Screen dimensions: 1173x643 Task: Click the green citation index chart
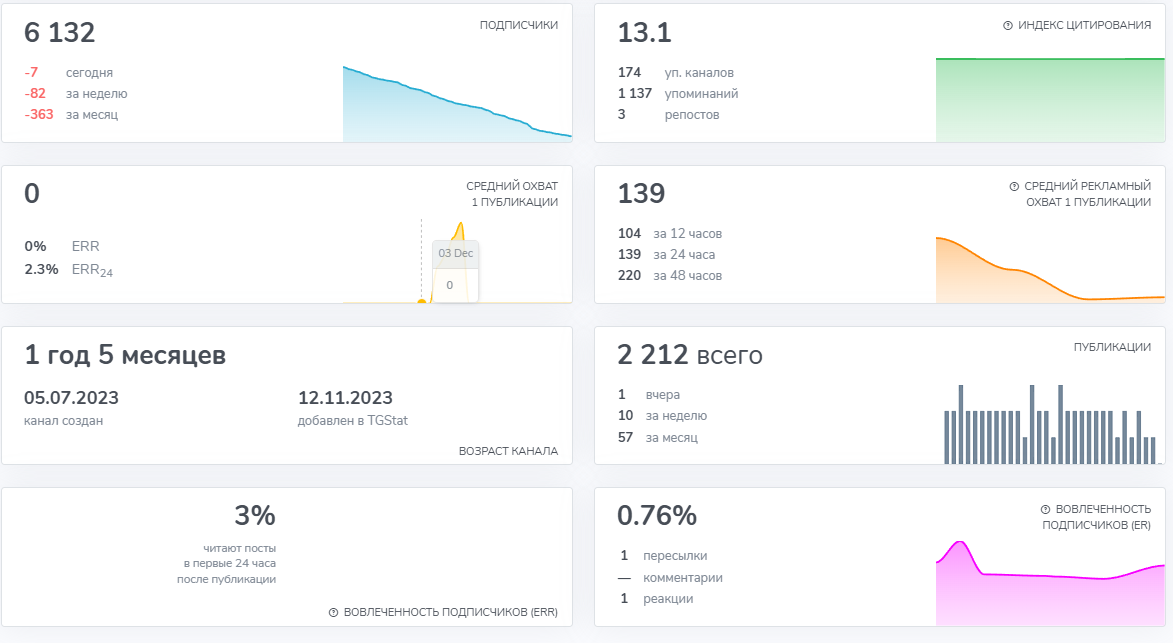(x=1049, y=100)
